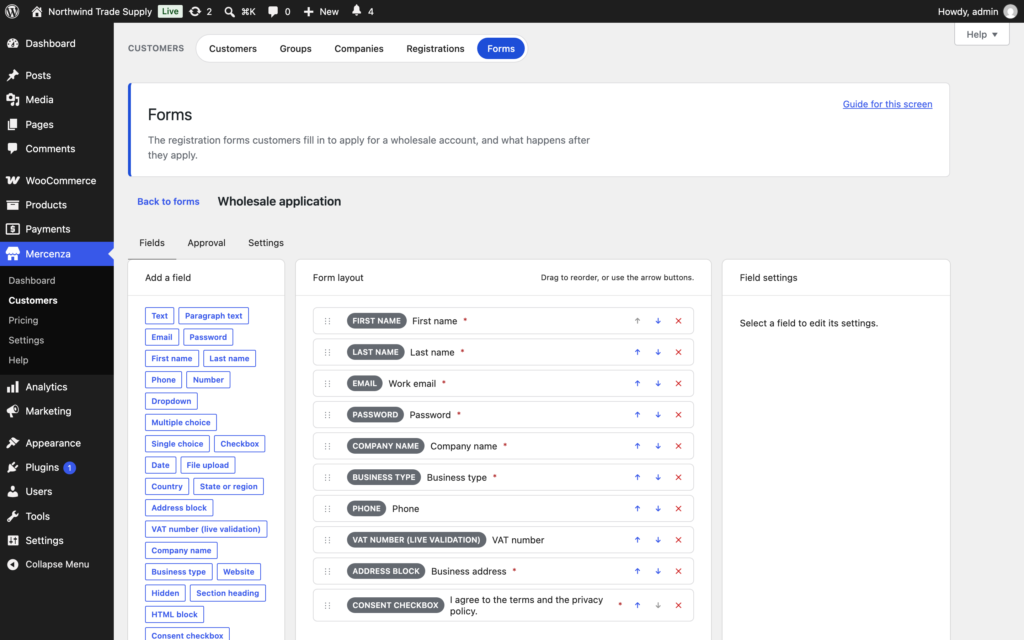Select the Forms pill tab
The width and height of the screenshot is (1024, 640).
coord(501,48)
